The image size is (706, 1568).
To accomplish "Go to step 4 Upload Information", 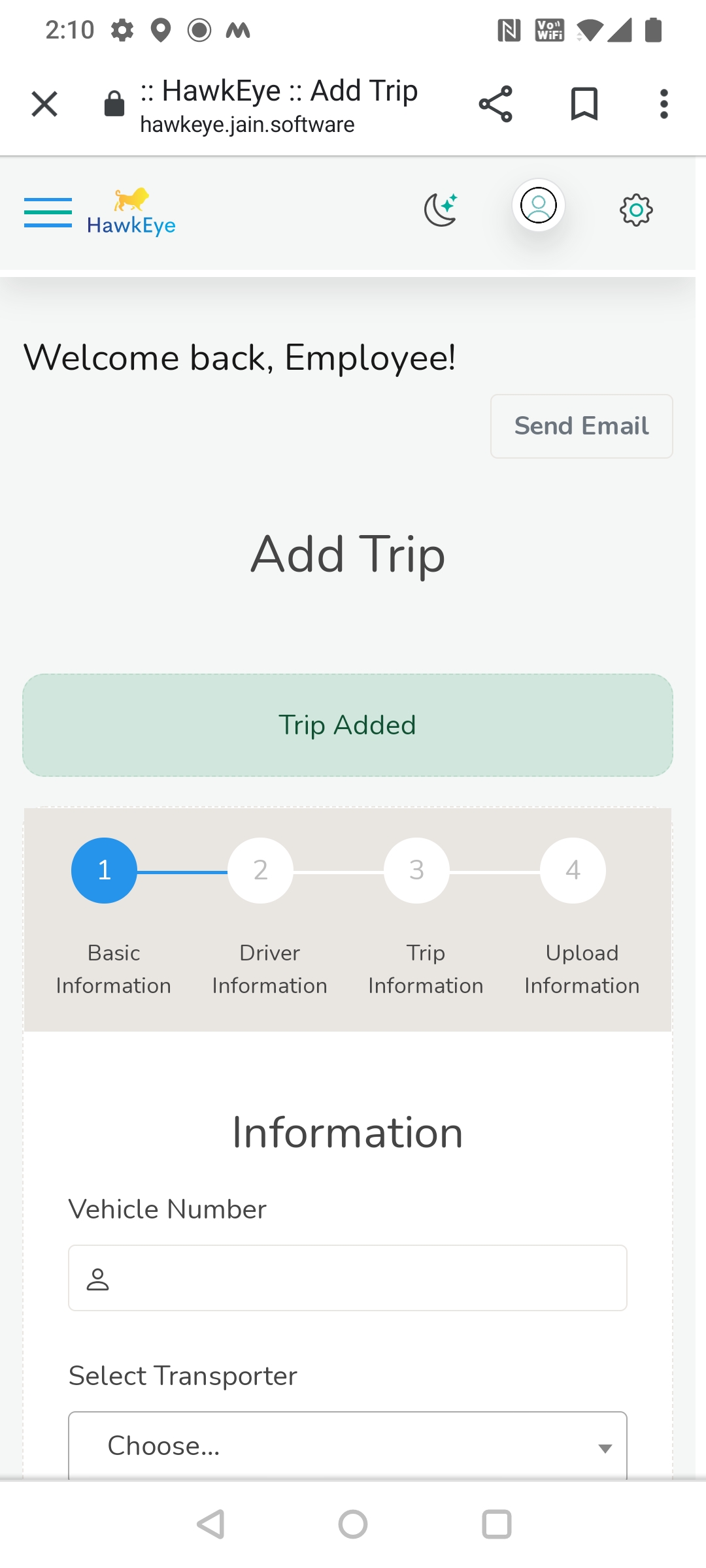I will pyautogui.click(x=573, y=870).
